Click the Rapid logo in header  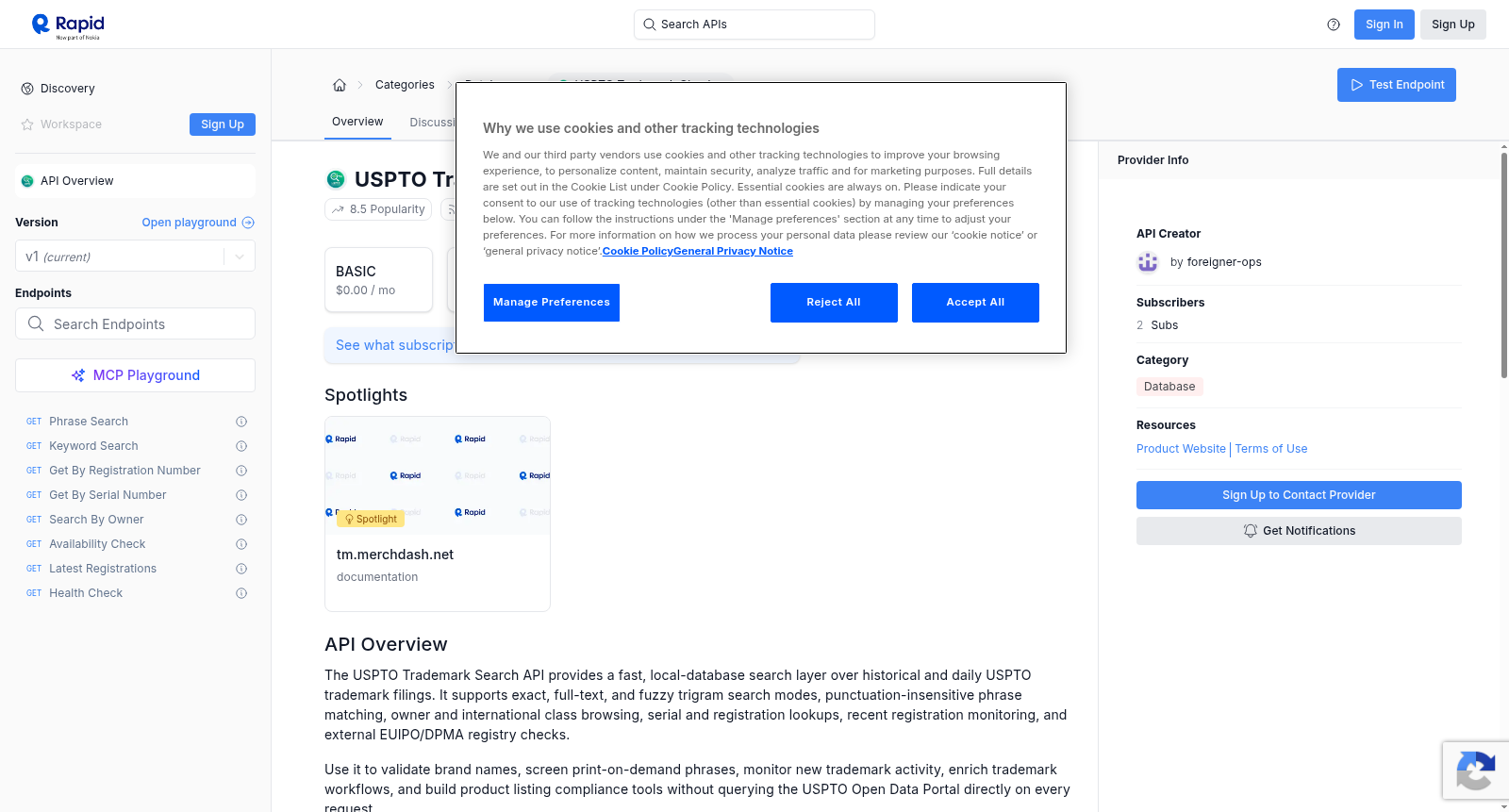coord(68,25)
